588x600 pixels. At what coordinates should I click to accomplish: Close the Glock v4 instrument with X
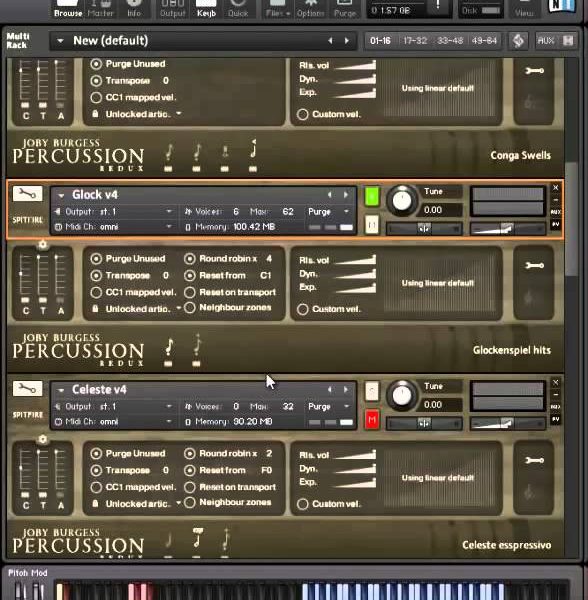tap(555, 188)
